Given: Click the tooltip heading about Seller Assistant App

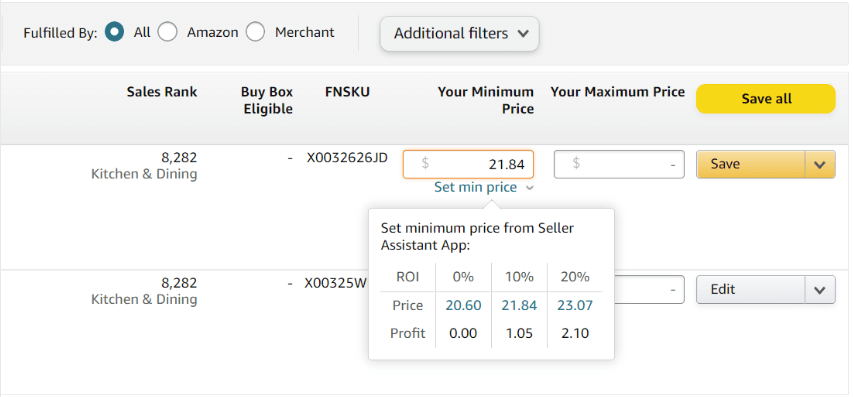Looking at the screenshot, I should click(477, 236).
